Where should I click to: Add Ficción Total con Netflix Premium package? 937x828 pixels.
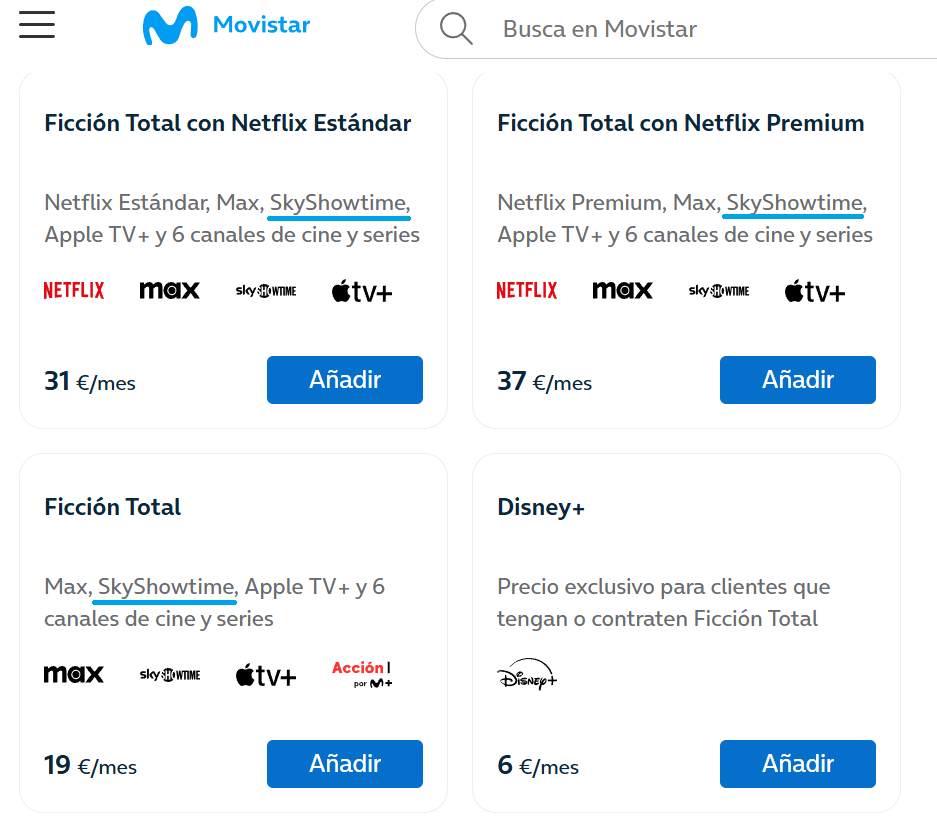(797, 380)
